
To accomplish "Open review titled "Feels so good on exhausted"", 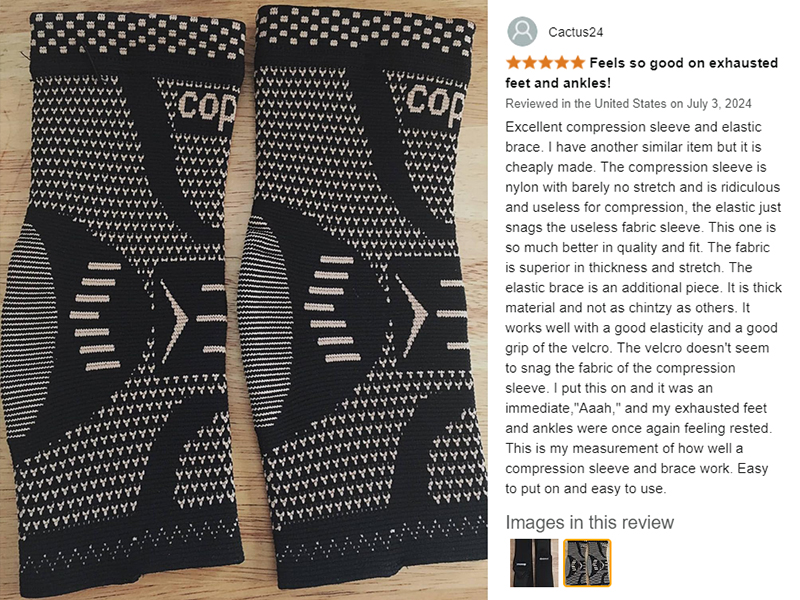I will [641, 72].
